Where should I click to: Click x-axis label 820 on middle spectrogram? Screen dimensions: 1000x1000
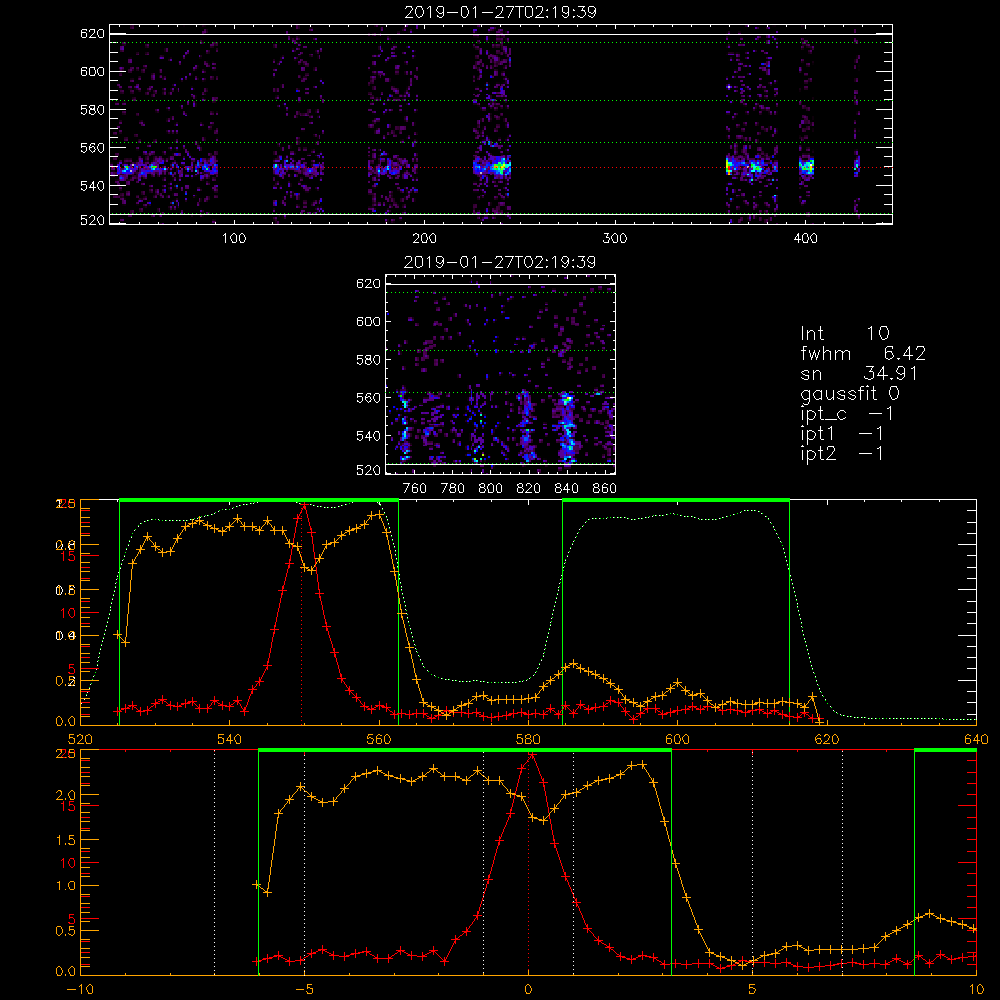tap(529, 489)
